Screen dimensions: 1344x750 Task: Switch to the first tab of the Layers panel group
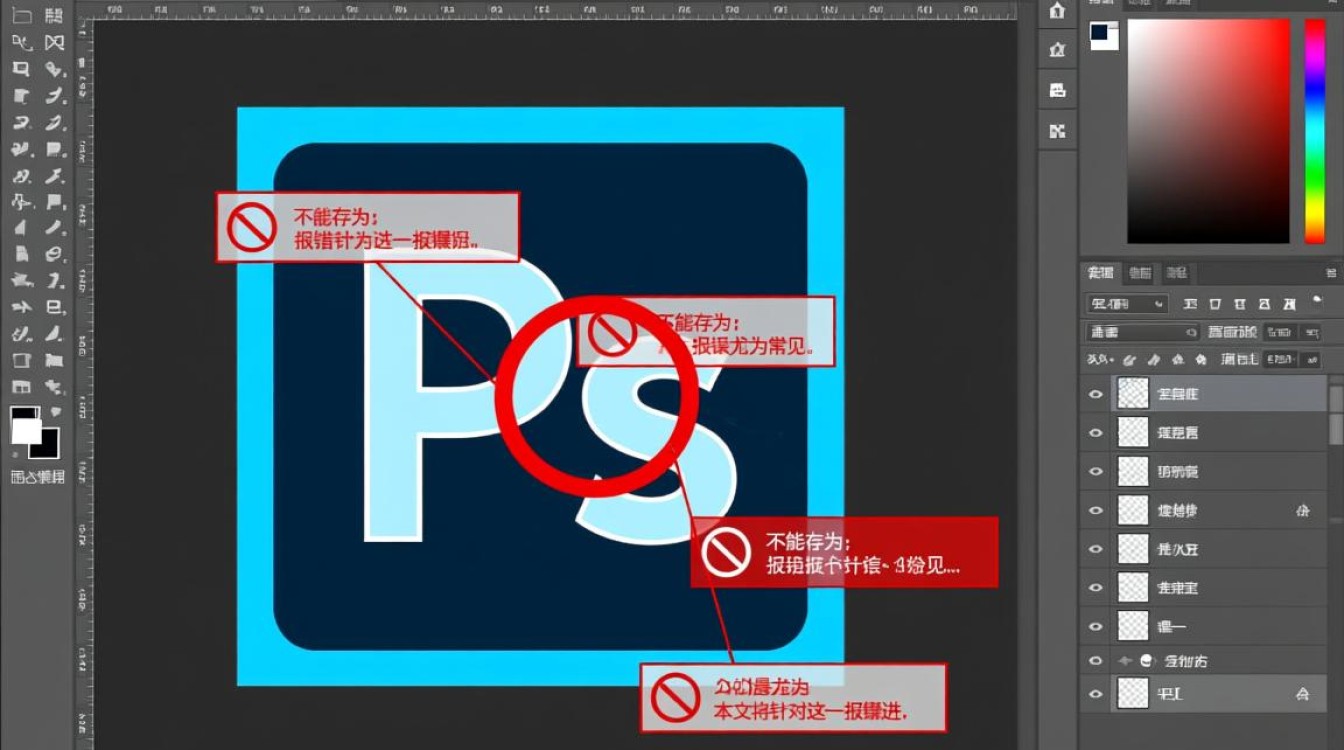tap(1101, 273)
